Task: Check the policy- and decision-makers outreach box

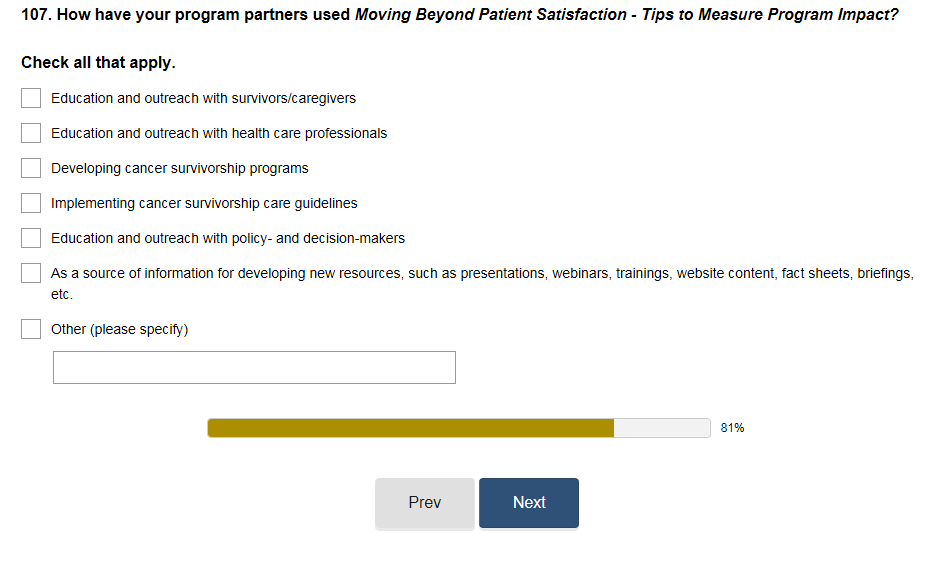Action: (31, 238)
